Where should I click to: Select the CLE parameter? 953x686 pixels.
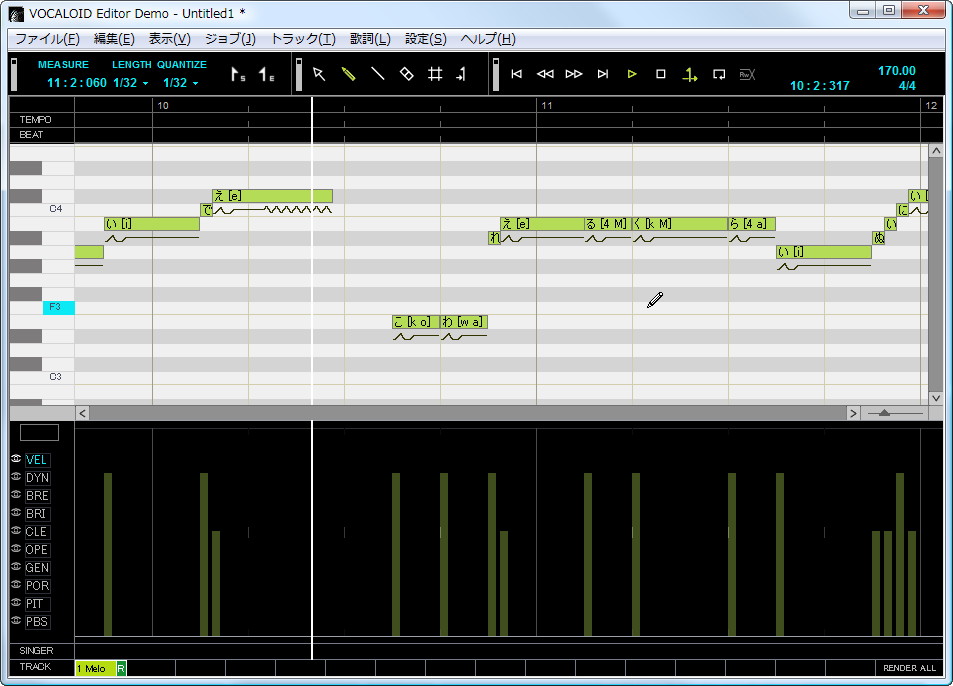tap(37, 532)
